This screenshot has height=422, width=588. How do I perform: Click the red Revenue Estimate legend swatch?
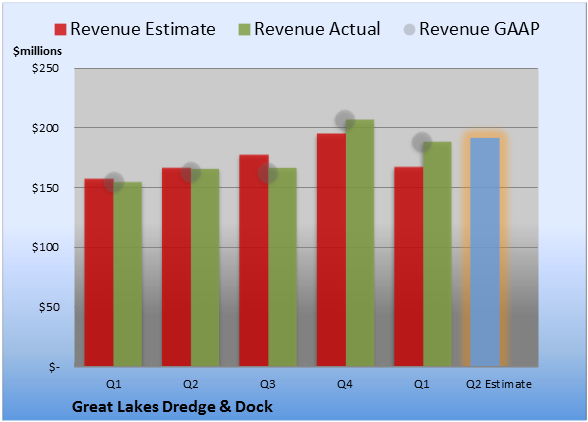point(60,29)
